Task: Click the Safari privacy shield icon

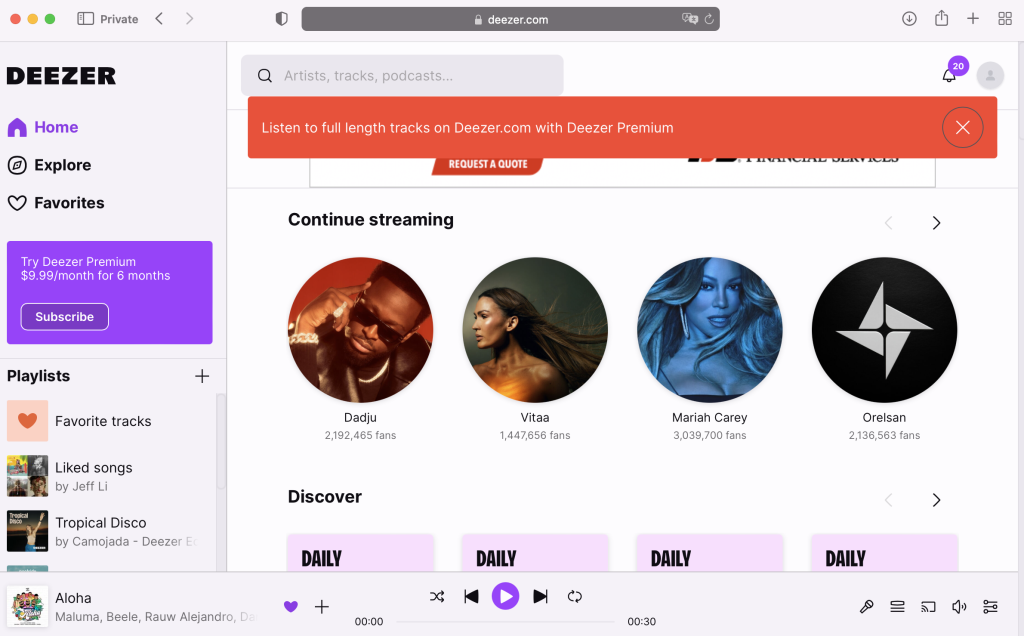Action: pyautogui.click(x=281, y=19)
